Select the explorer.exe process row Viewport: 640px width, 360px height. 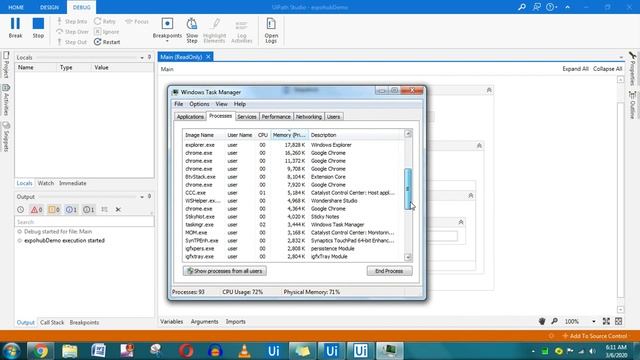point(293,145)
